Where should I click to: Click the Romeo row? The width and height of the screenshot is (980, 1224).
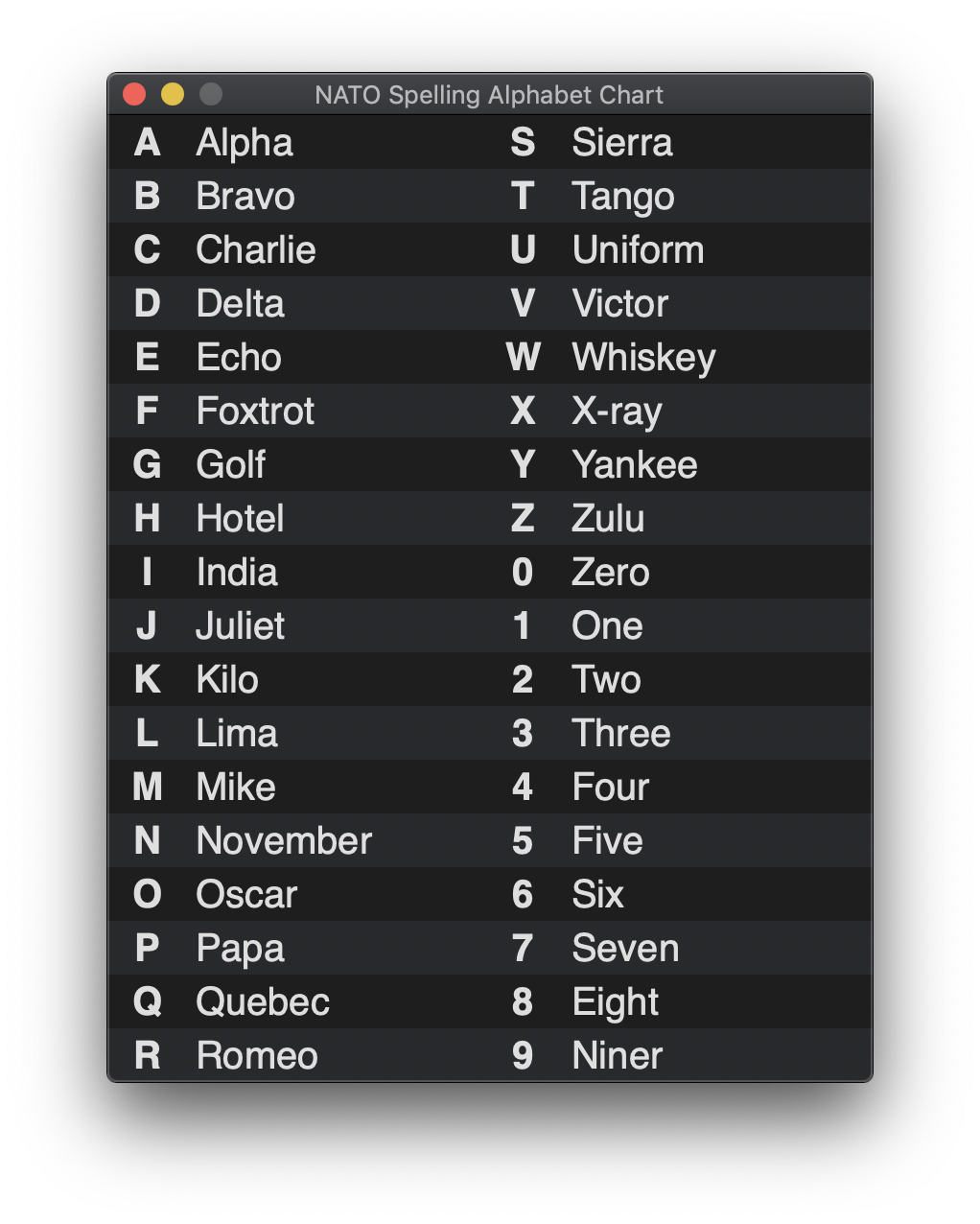(x=257, y=1056)
